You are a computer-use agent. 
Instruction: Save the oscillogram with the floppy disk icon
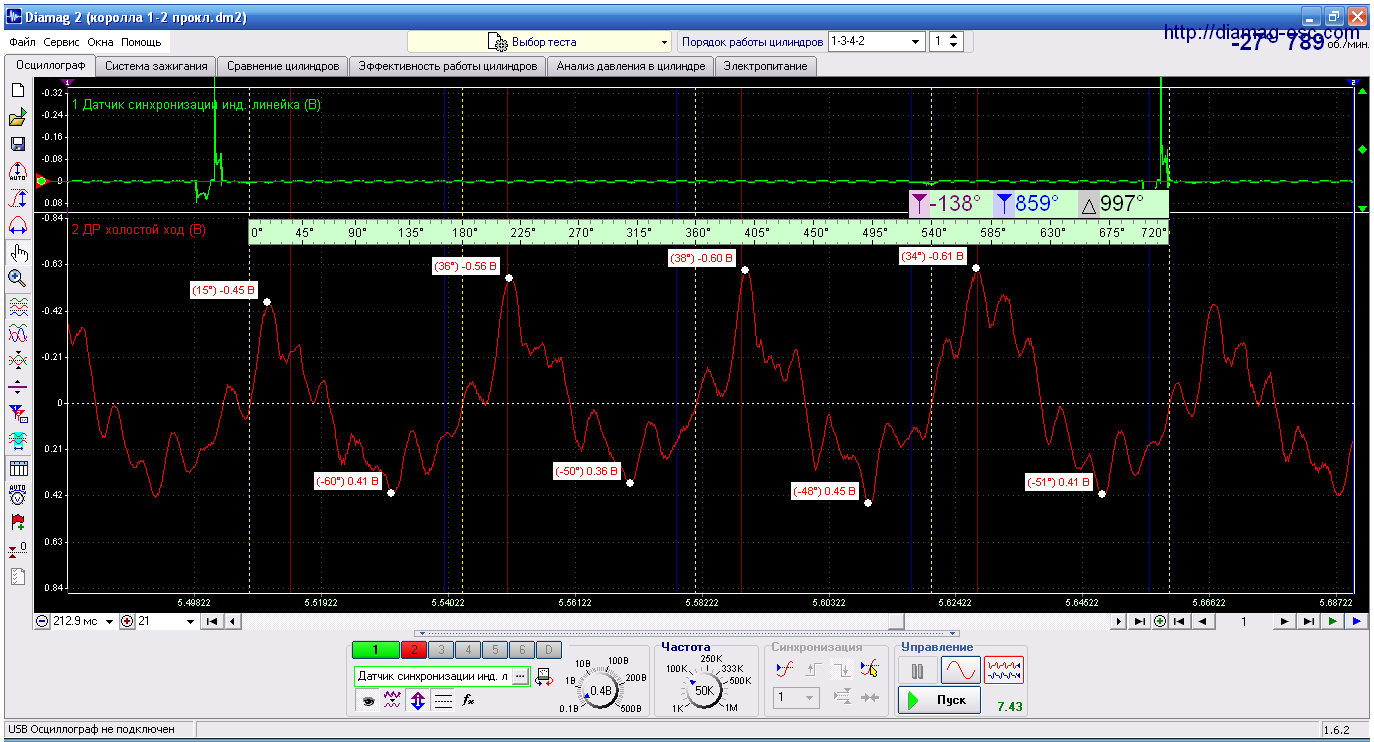pyautogui.click(x=17, y=145)
